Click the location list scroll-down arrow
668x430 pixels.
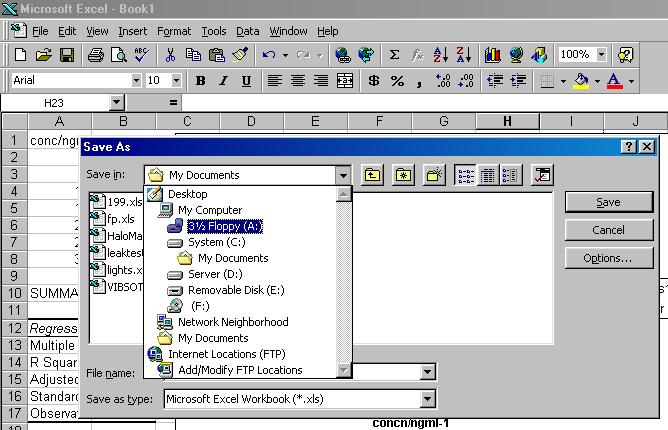click(343, 370)
